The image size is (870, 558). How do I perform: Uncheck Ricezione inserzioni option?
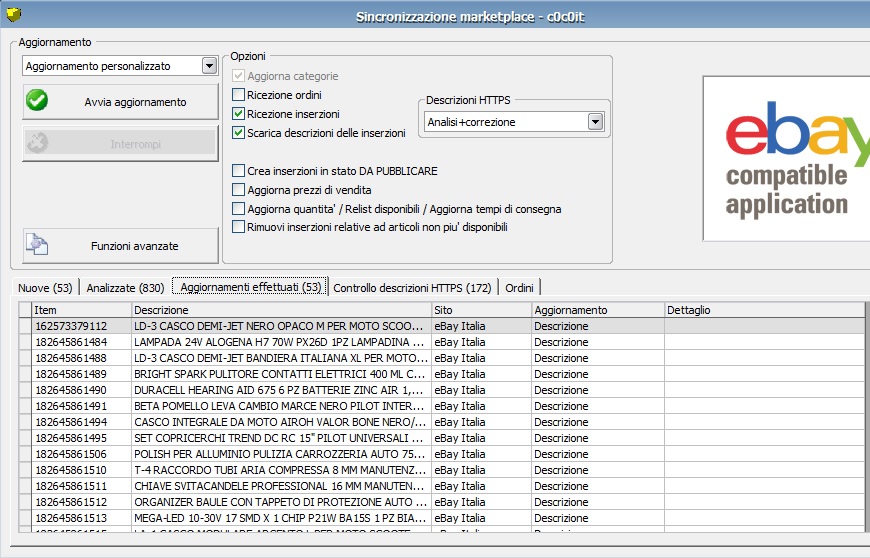pos(239,114)
